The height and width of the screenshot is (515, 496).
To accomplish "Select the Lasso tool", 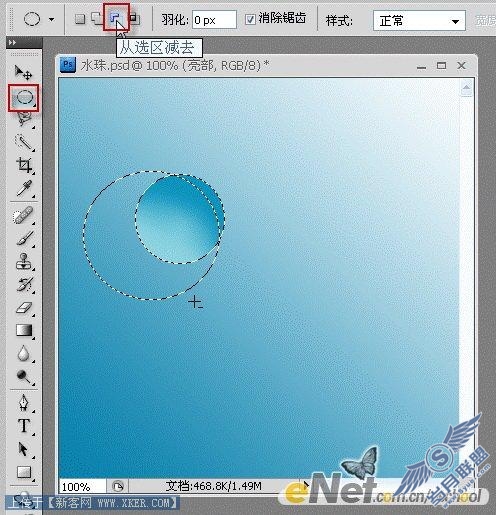I will tap(24, 119).
